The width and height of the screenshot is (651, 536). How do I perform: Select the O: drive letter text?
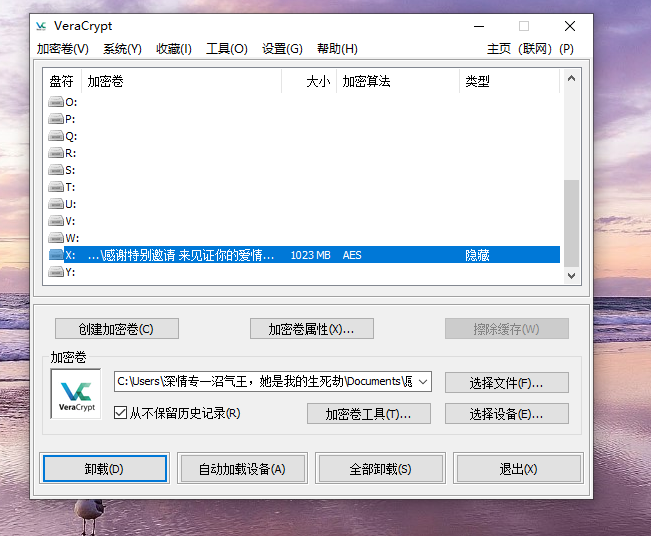click(71, 102)
